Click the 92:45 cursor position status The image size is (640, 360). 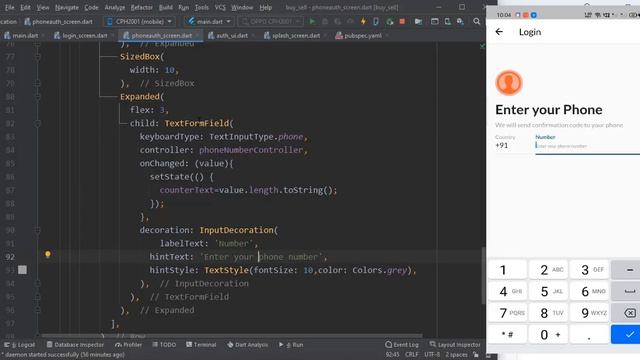point(392,355)
